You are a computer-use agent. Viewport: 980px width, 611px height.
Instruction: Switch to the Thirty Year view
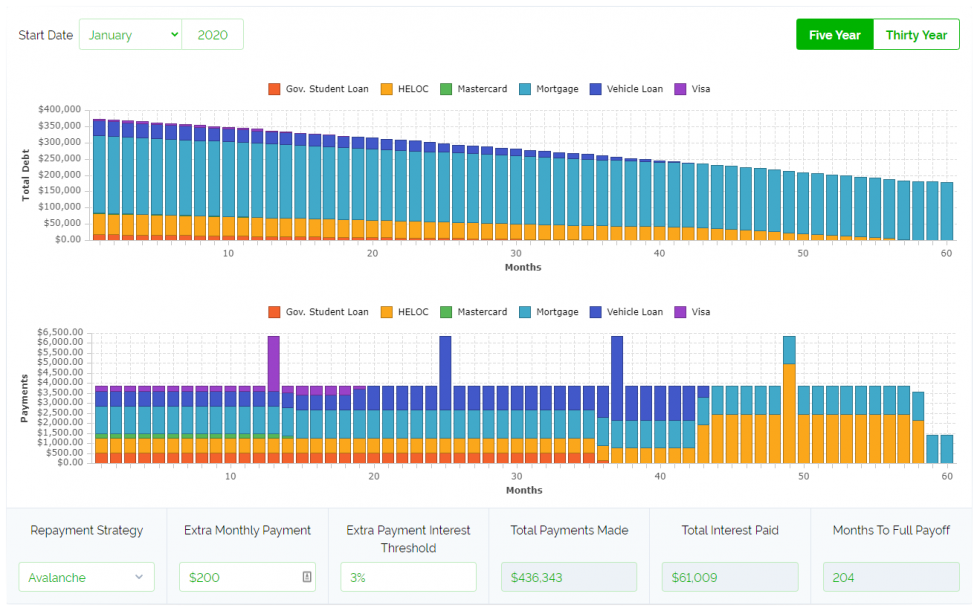click(x=916, y=35)
